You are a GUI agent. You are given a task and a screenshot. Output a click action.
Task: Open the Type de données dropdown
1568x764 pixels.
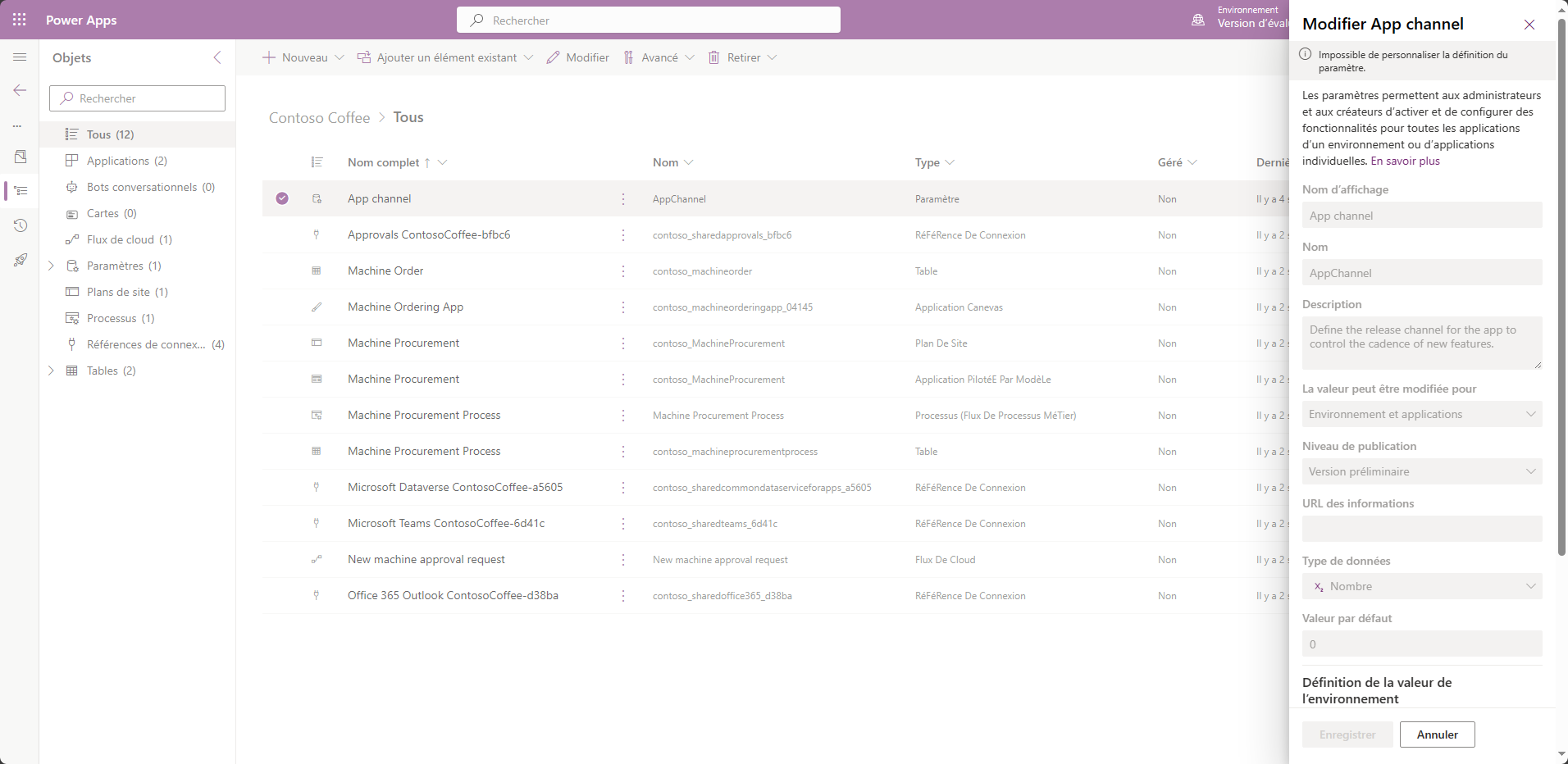pos(1422,586)
